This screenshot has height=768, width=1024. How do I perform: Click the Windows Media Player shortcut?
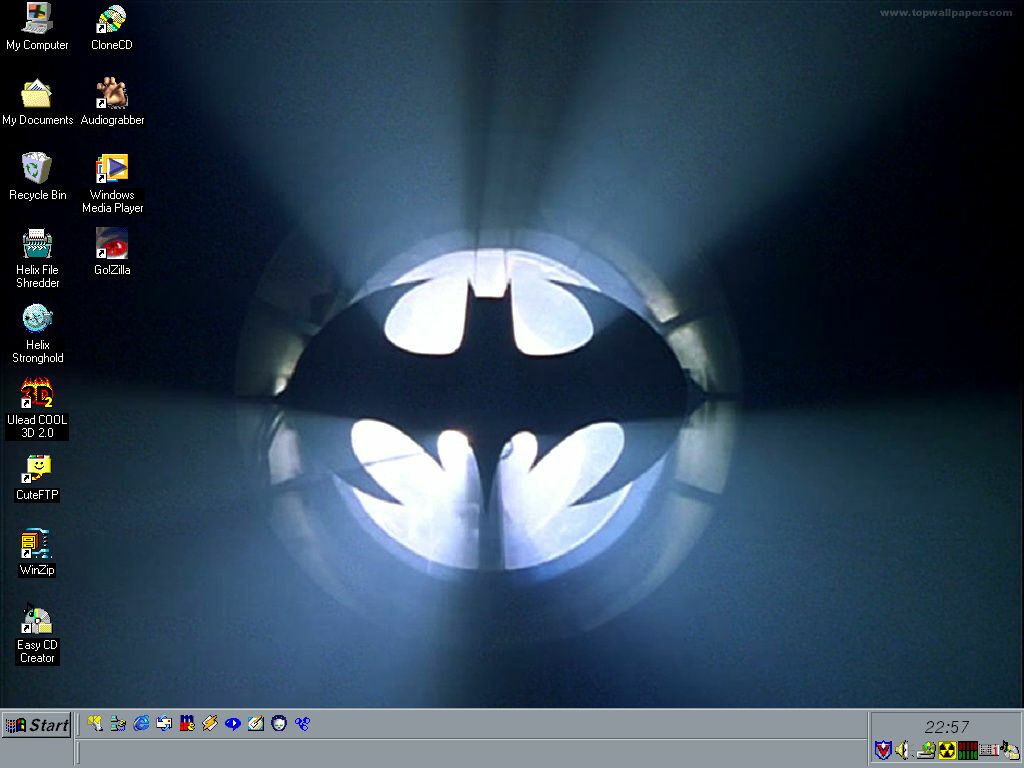111,169
